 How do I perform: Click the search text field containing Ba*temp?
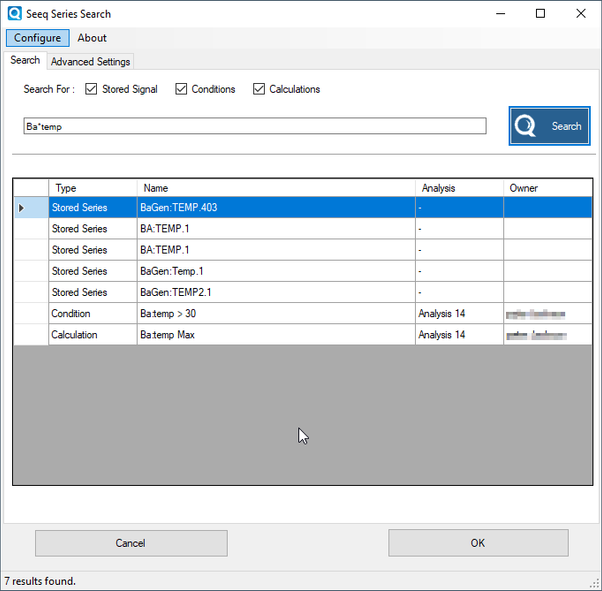click(255, 127)
